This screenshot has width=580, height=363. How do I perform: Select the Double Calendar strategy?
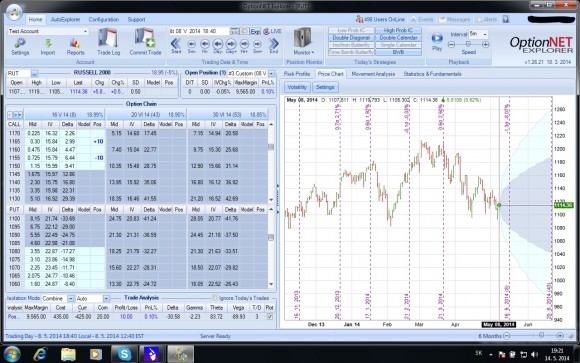(398, 38)
